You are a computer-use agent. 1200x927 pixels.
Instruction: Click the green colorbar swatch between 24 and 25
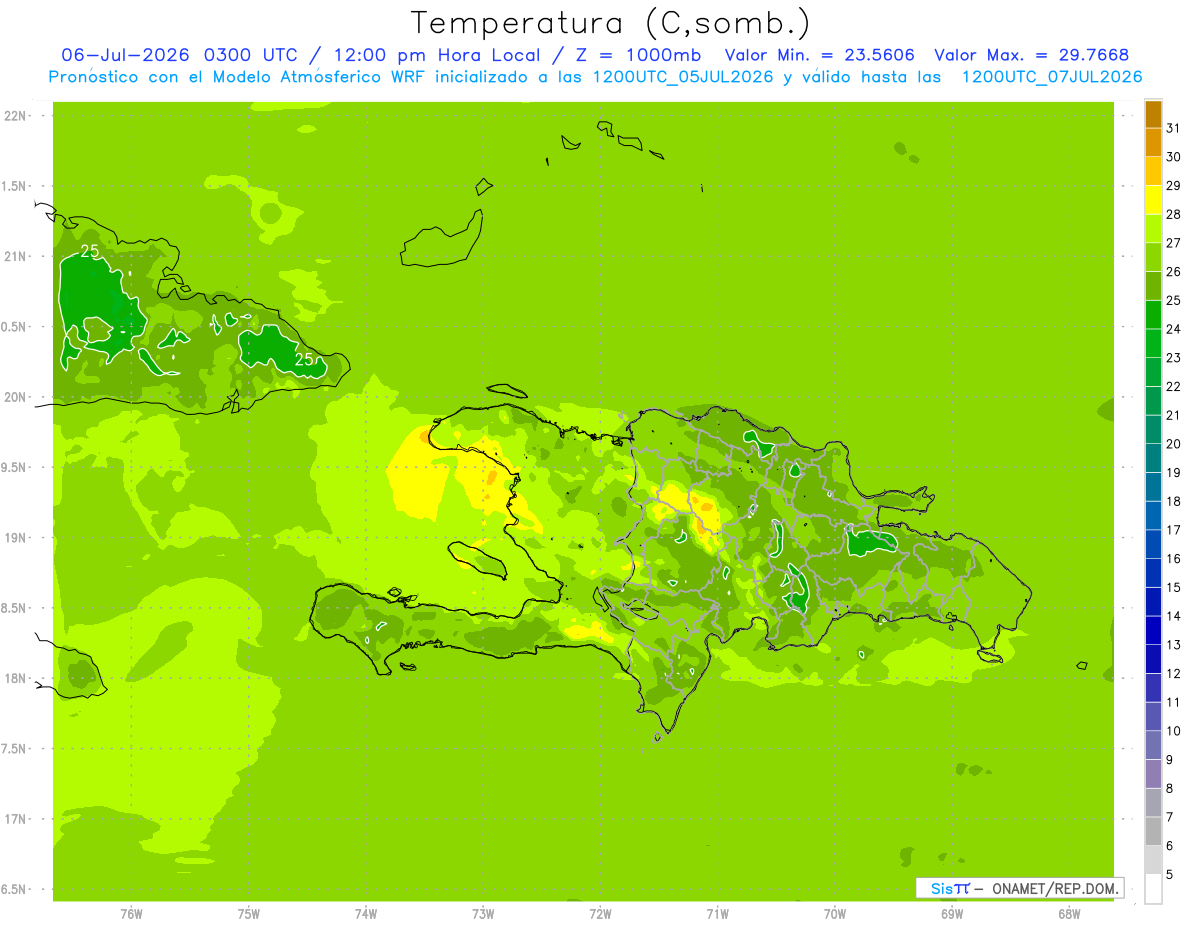pyautogui.click(x=1153, y=315)
